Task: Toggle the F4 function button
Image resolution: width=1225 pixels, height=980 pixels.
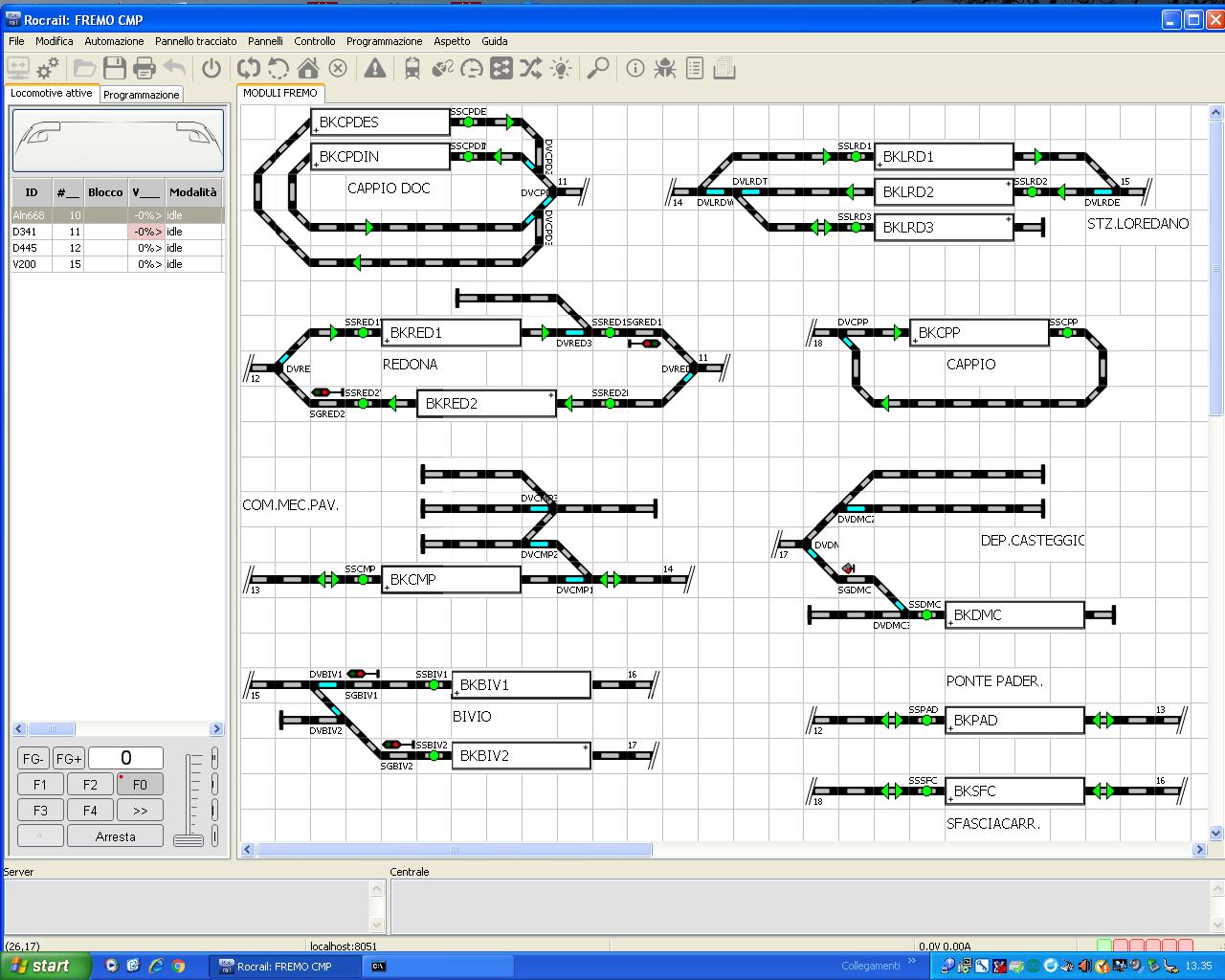Action: pyautogui.click(x=90, y=810)
